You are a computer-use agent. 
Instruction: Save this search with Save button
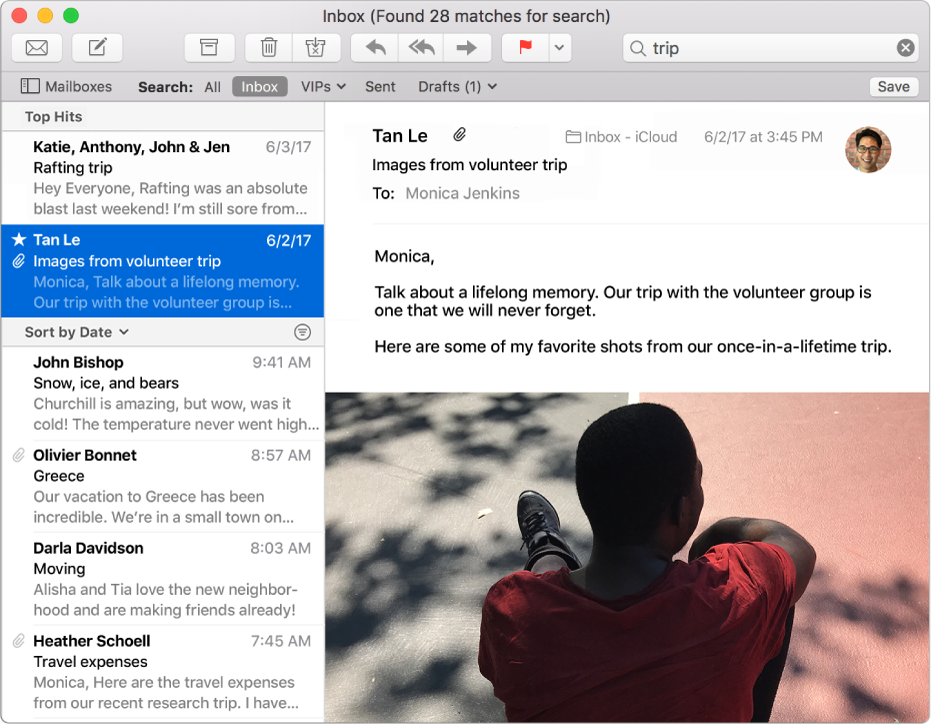coord(893,86)
